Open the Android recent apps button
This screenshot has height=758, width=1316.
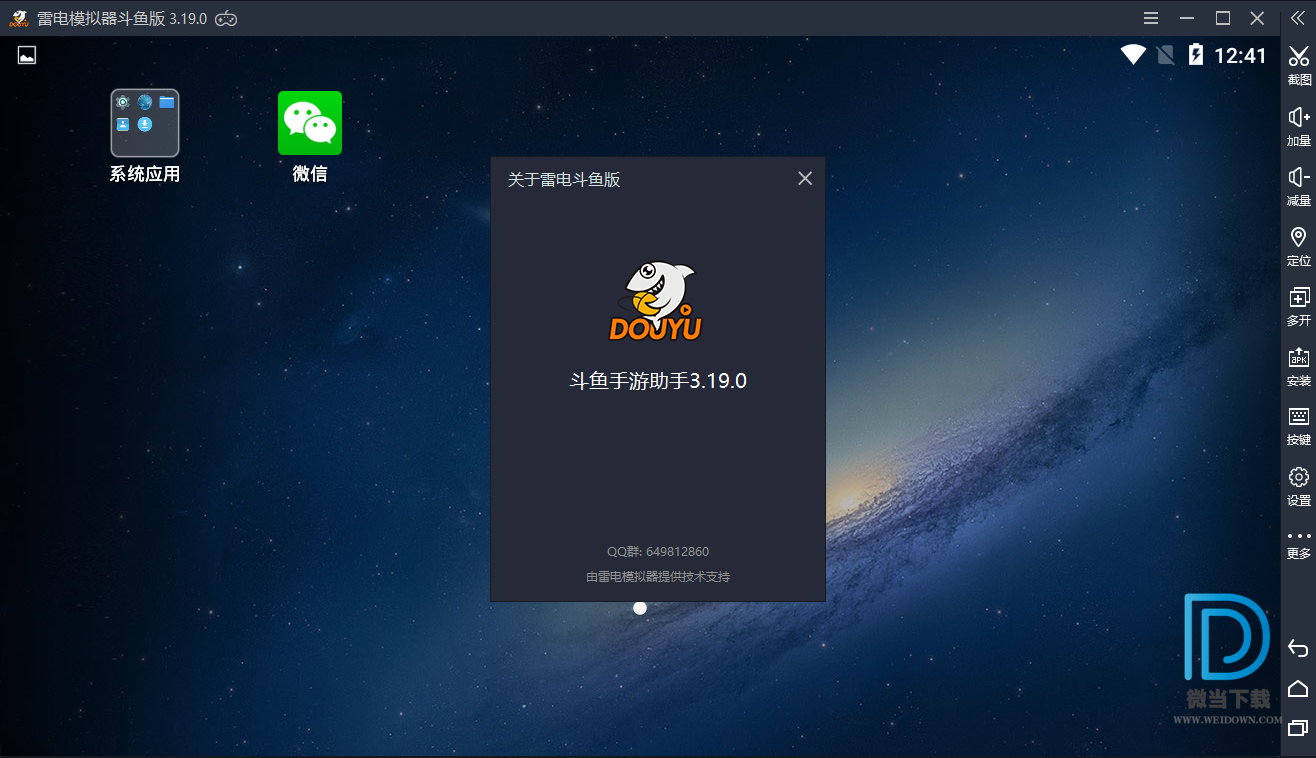pyautogui.click(x=1298, y=728)
